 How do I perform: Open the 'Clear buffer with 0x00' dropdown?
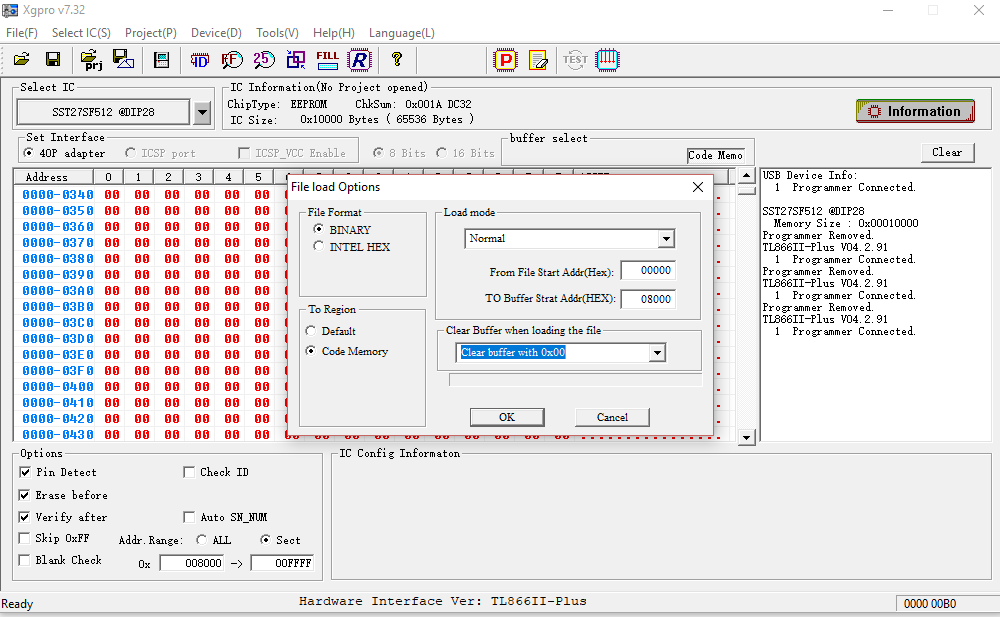(657, 353)
